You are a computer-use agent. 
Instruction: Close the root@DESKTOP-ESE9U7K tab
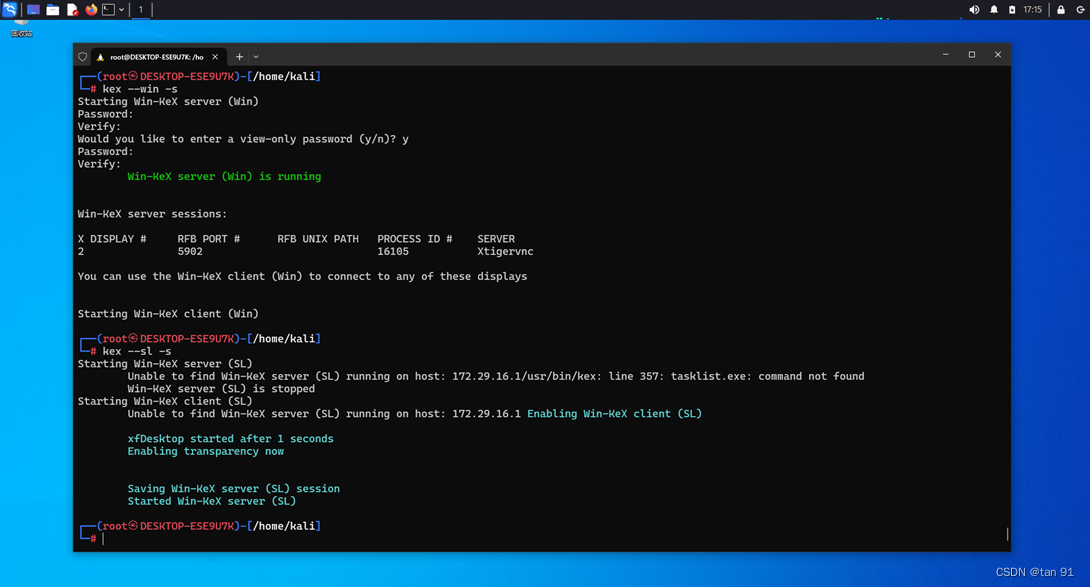[215, 57]
